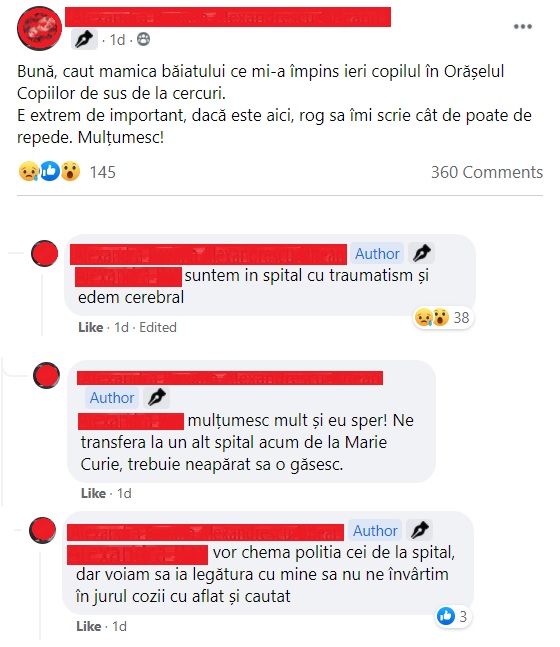Like the comment about edem cerebral
Image resolution: width=560 pixels, height=647 pixels.
coord(90,327)
